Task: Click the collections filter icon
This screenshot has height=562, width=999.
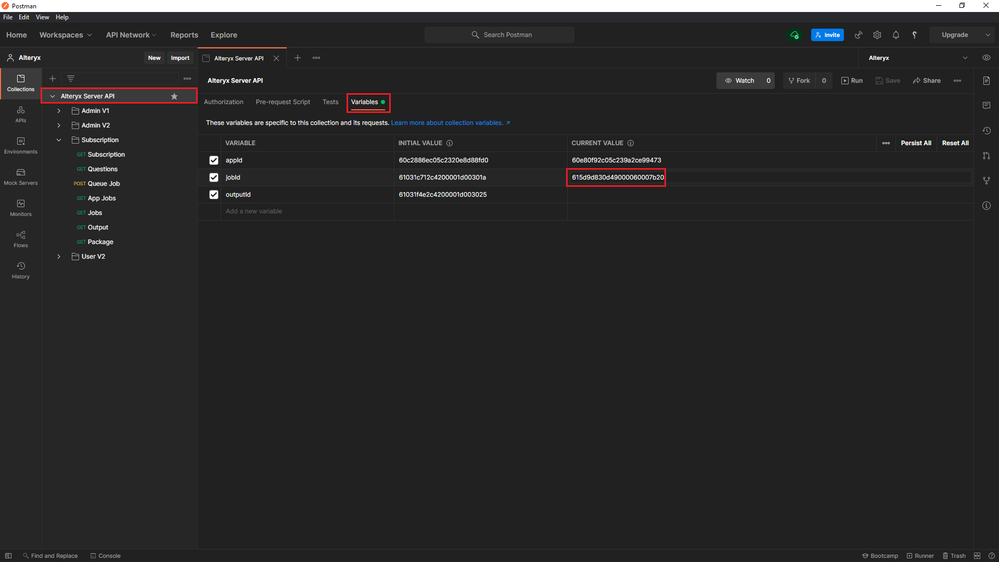Action: click(x=71, y=78)
